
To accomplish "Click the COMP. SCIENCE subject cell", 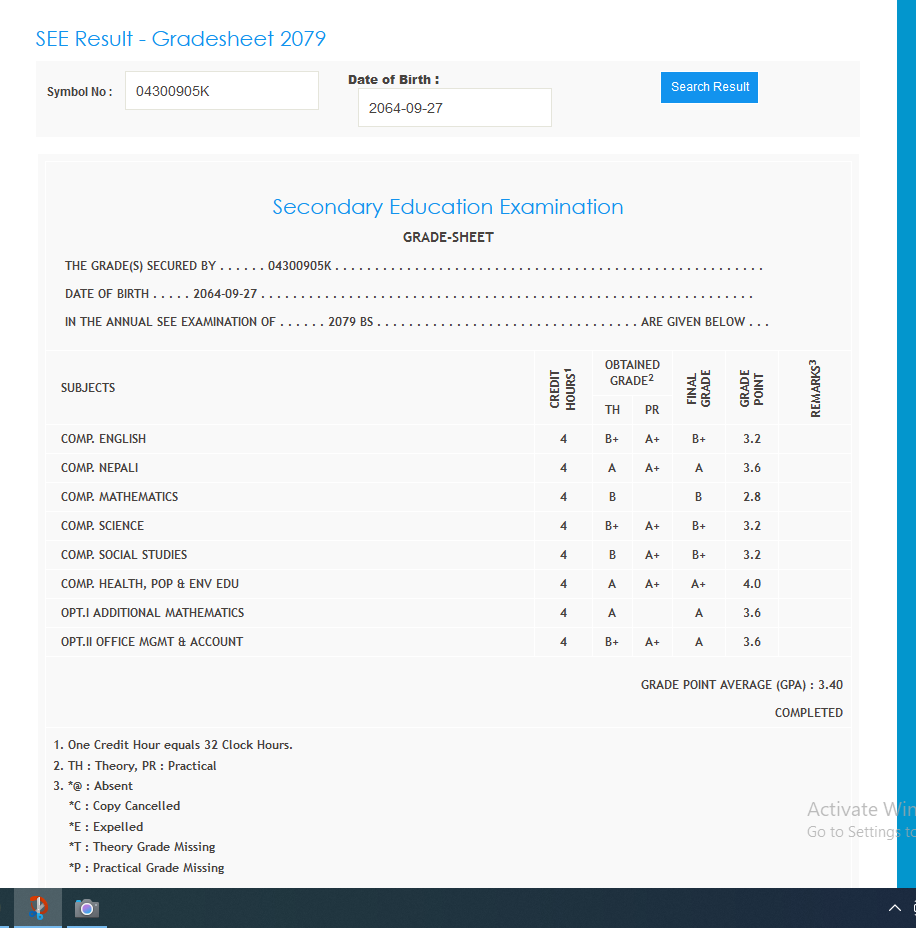I will point(102,526).
